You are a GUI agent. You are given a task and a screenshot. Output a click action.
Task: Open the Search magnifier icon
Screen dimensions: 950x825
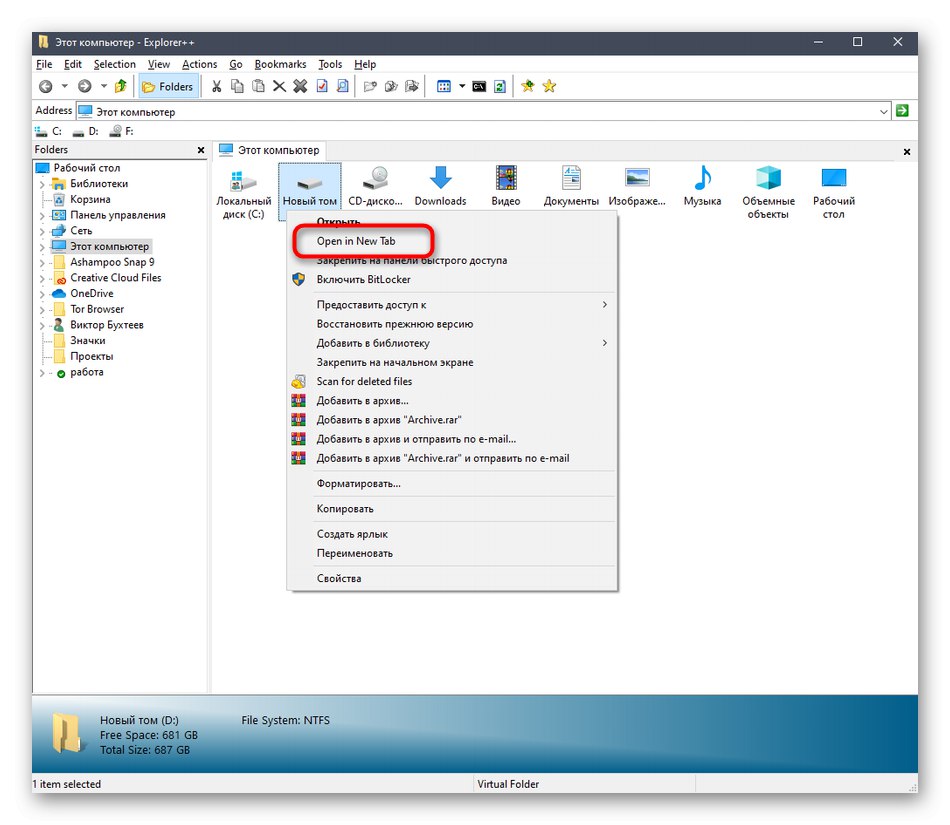[342, 87]
